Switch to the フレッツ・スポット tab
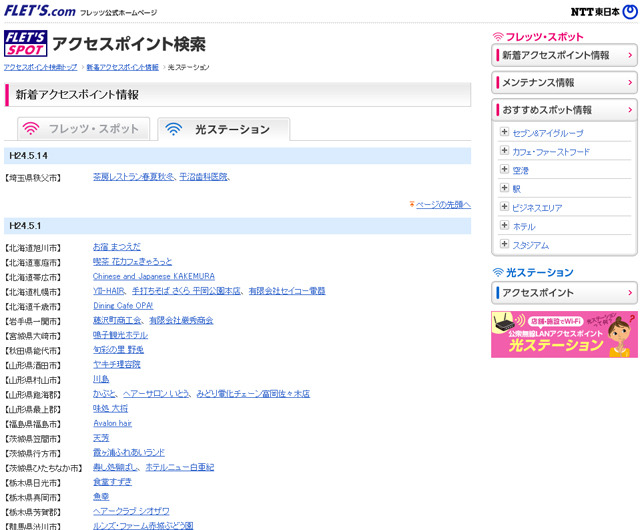The width and height of the screenshot is (640, 530). (x=84, y=129)
